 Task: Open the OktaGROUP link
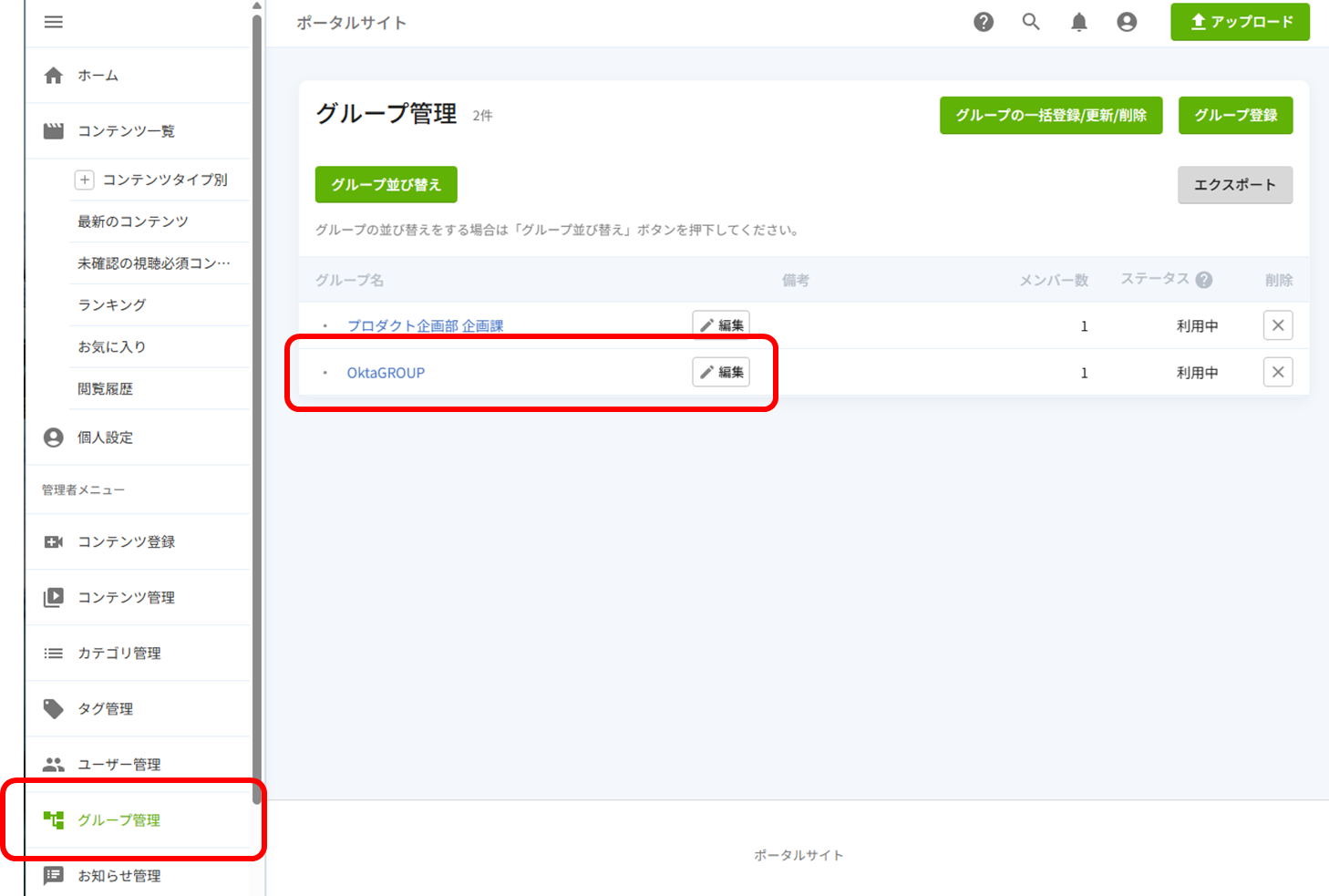(x=386, y=373)
